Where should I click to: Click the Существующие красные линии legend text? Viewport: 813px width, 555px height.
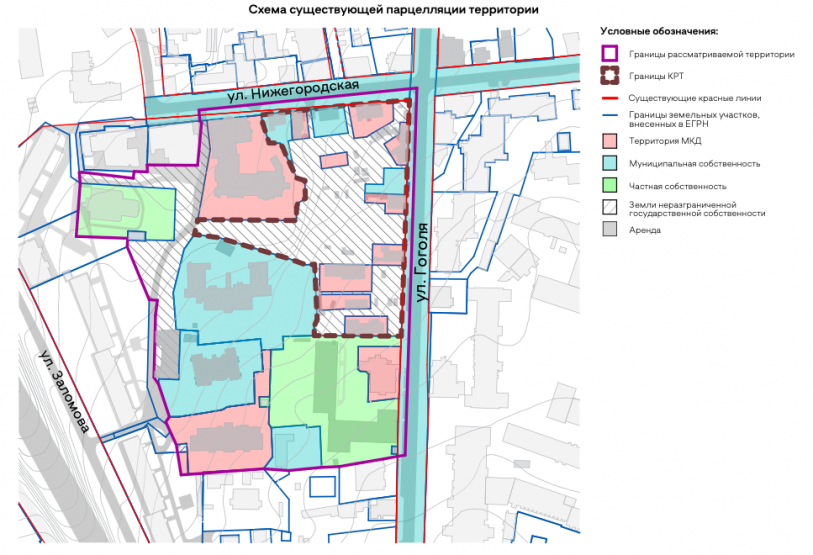pyautogui.click(x=695, y=98)
